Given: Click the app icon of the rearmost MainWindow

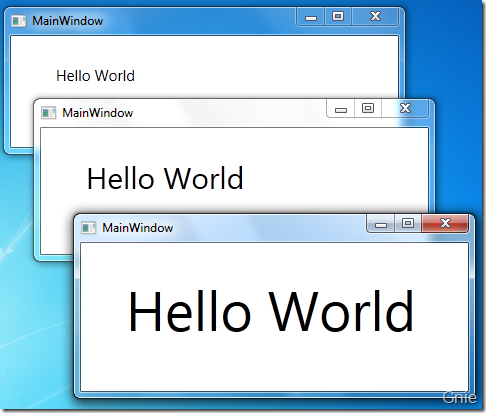Looking at the screenshot, I should 18,21.
